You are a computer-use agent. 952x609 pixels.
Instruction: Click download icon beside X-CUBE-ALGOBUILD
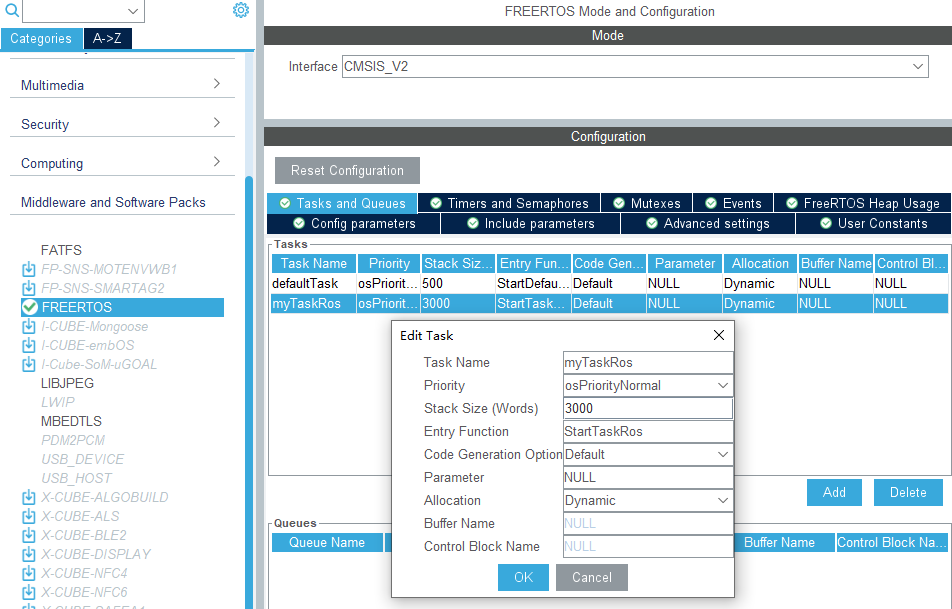coord(29,497)
